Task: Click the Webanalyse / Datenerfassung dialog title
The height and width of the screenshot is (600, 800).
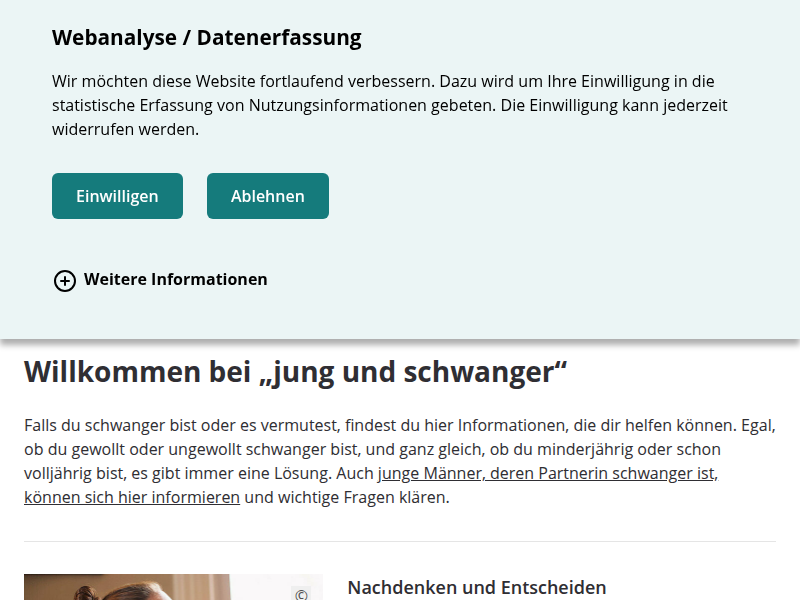Action: coord(206,37)
